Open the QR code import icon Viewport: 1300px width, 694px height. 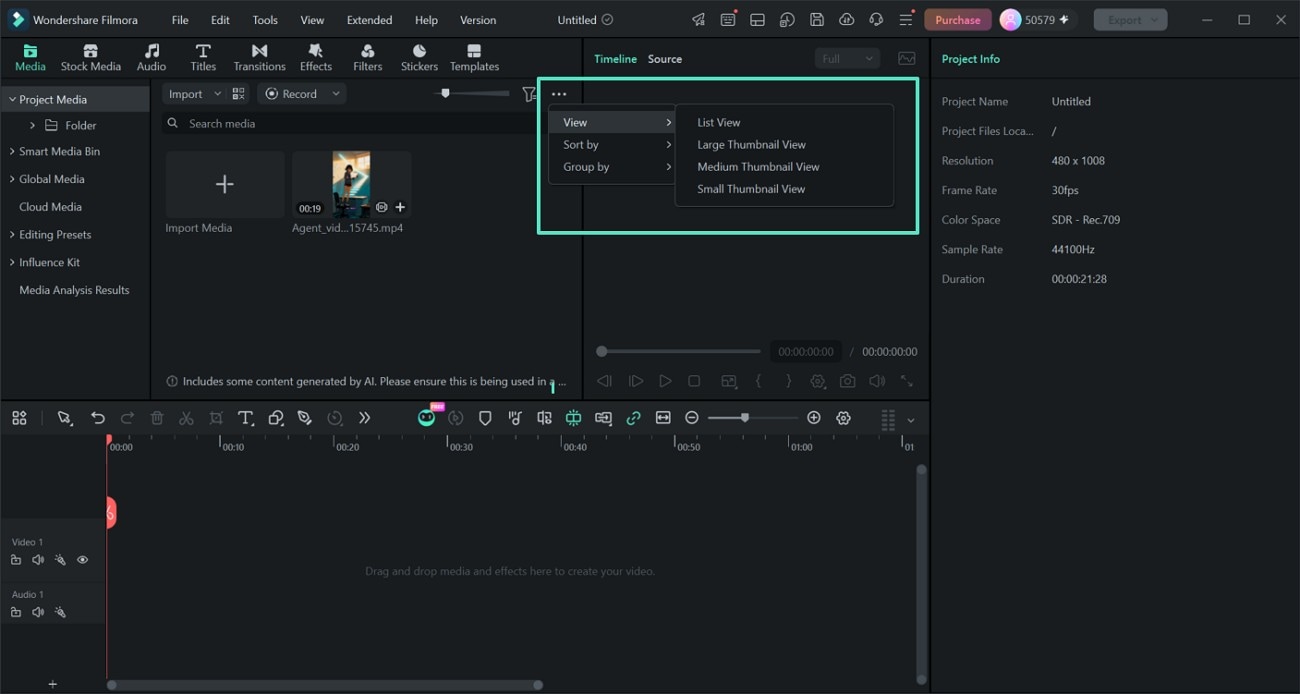(238, 94)
